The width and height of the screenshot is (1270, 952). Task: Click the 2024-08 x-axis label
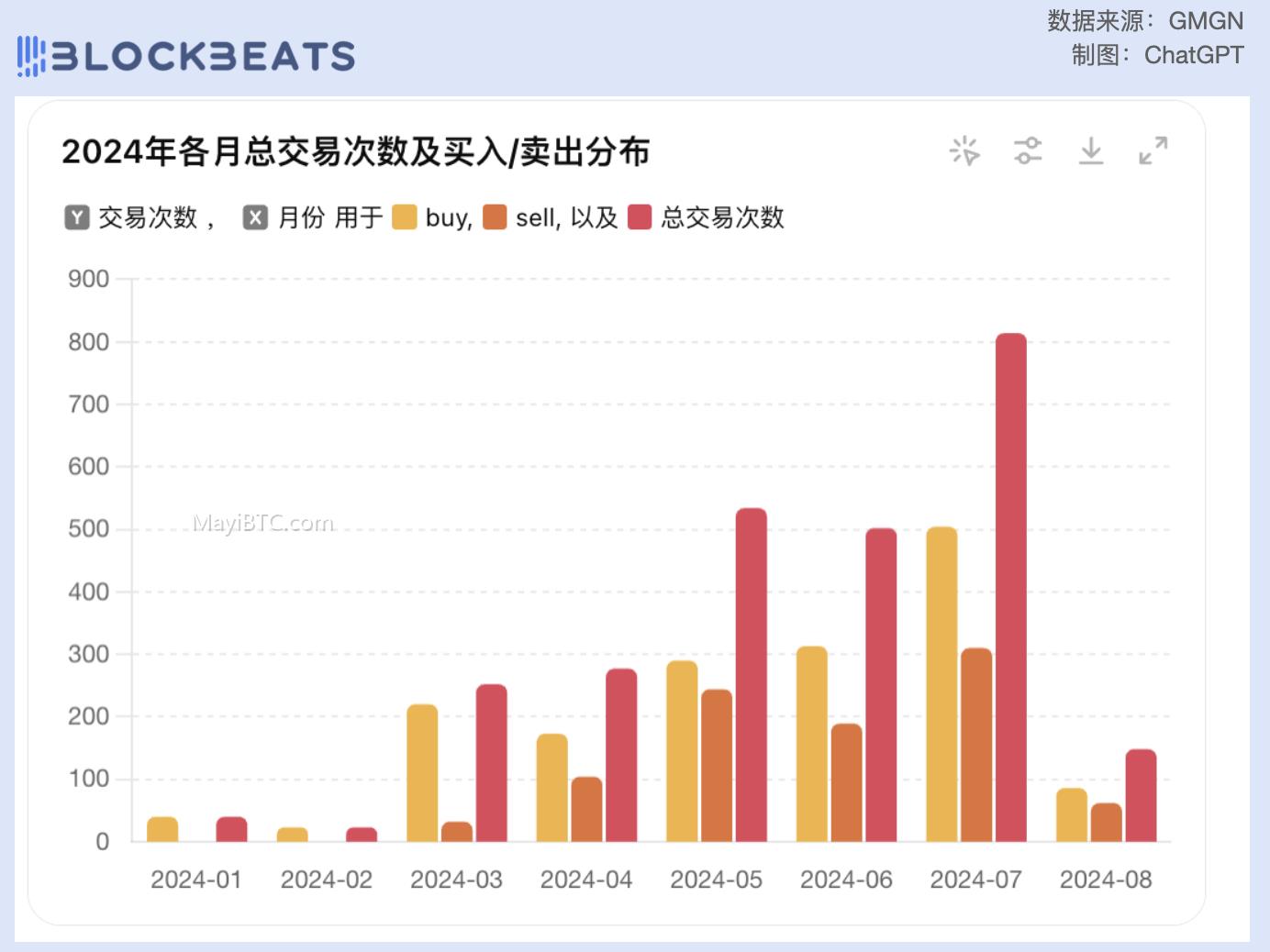click(1106, 880)
